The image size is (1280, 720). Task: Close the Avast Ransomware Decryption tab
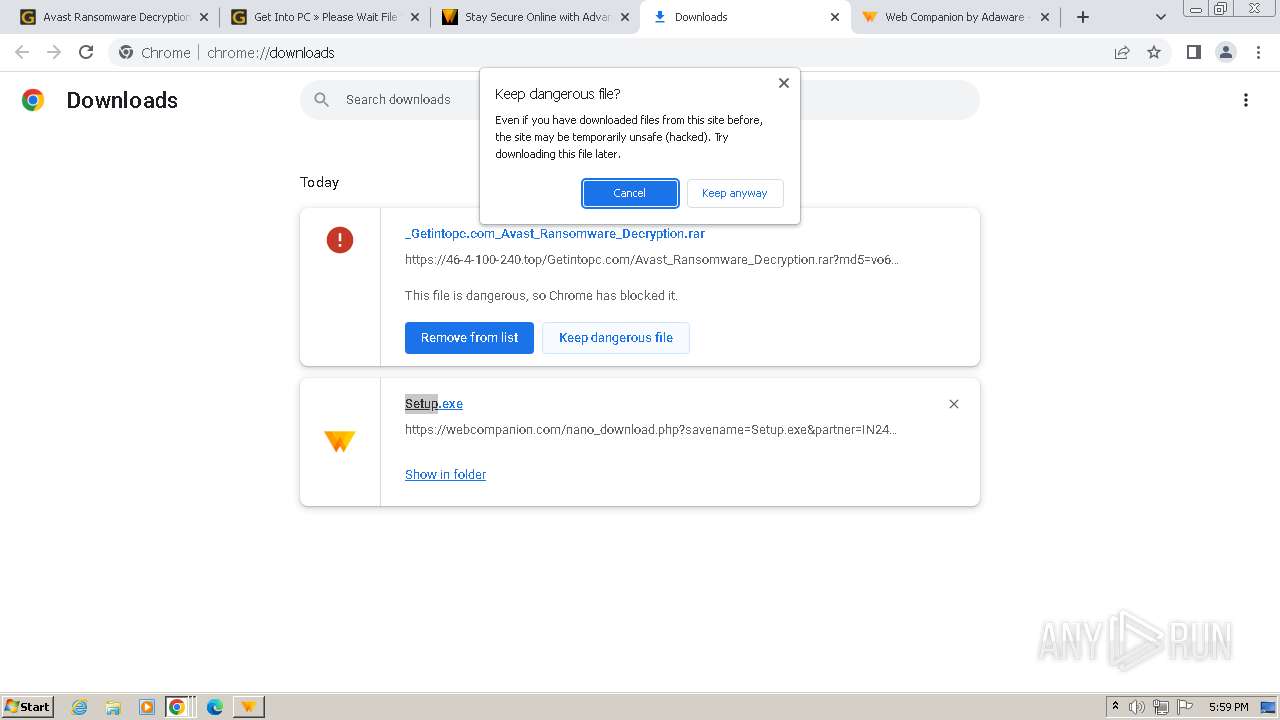(204, 17)
